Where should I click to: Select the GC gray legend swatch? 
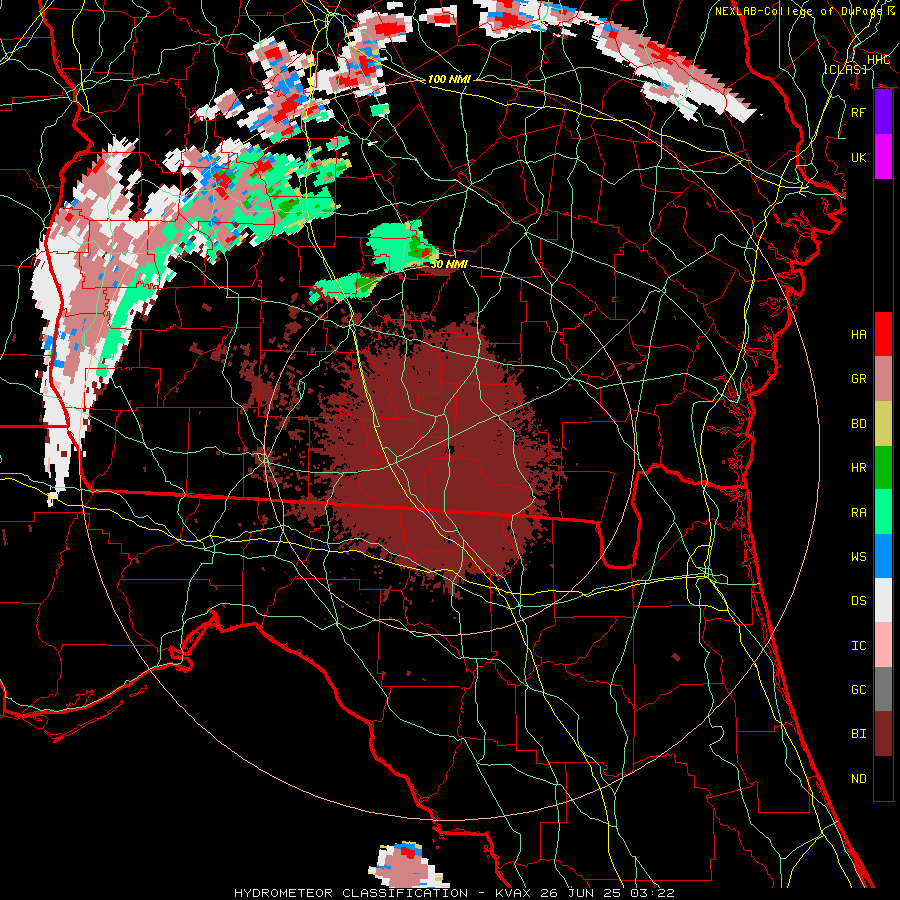pos(883,689)
